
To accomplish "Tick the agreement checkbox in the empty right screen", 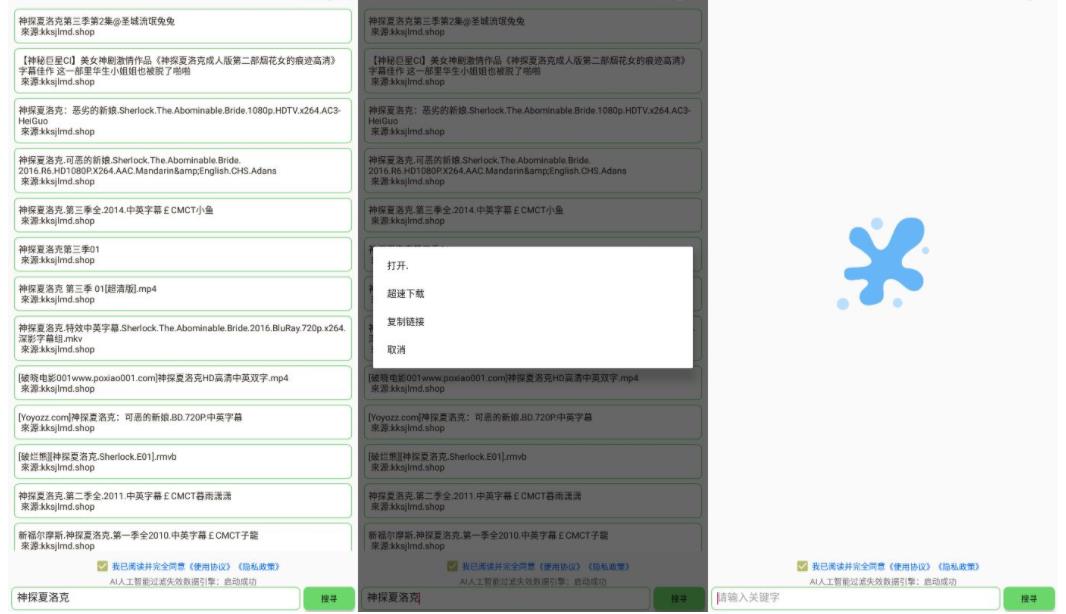I will (802, 566).
